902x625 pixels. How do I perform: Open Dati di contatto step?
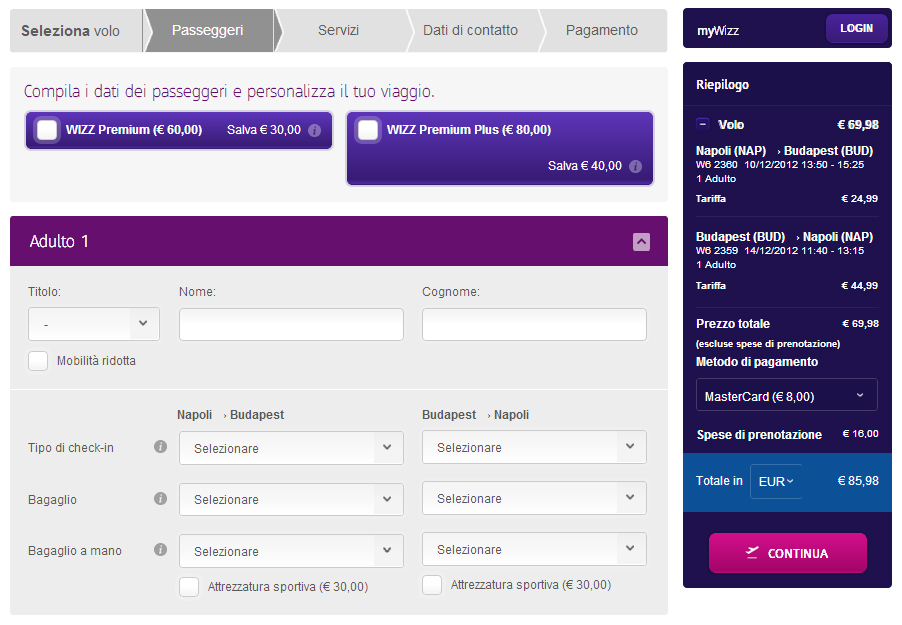click(471, 31)
